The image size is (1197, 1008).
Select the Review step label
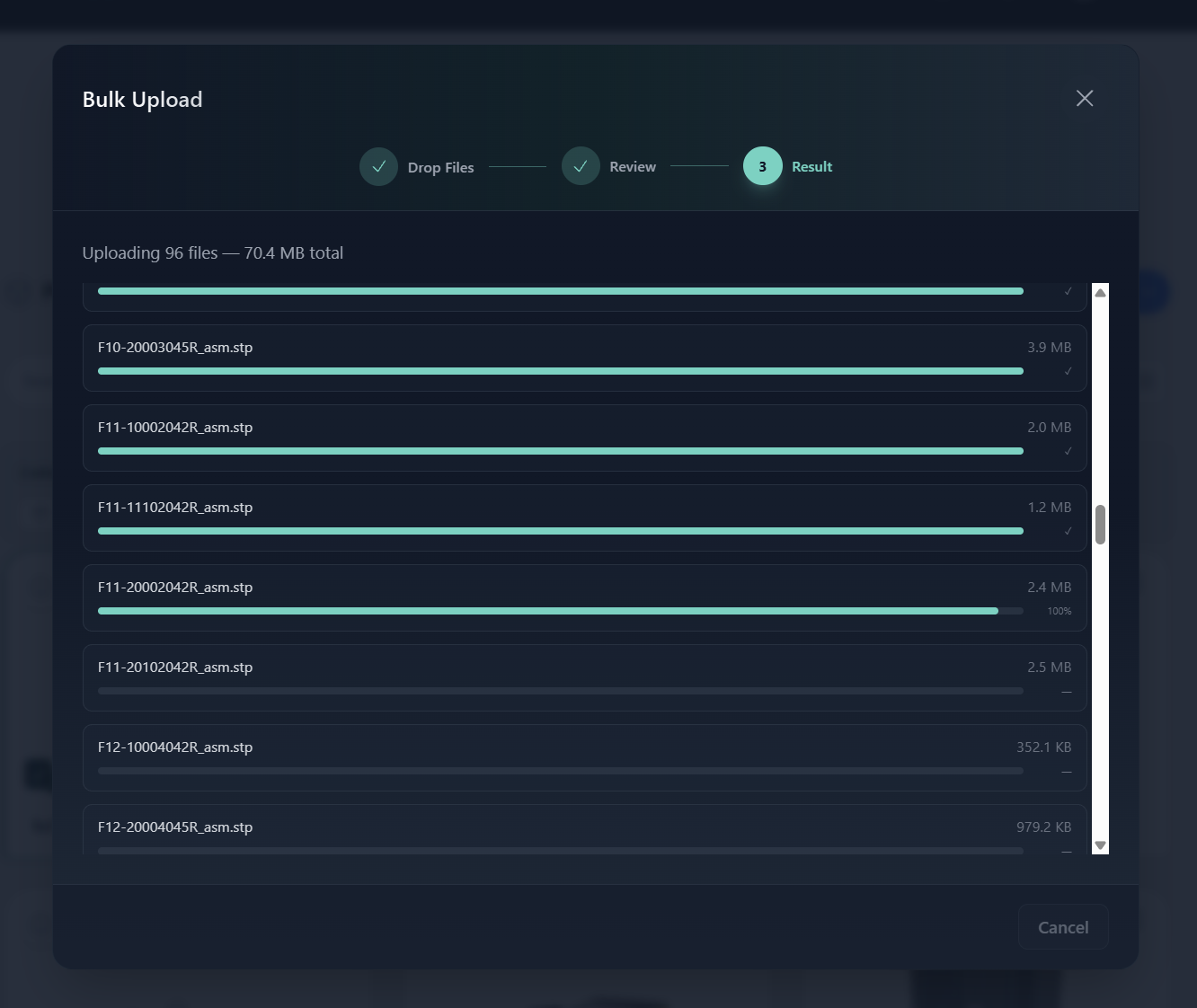633,166
